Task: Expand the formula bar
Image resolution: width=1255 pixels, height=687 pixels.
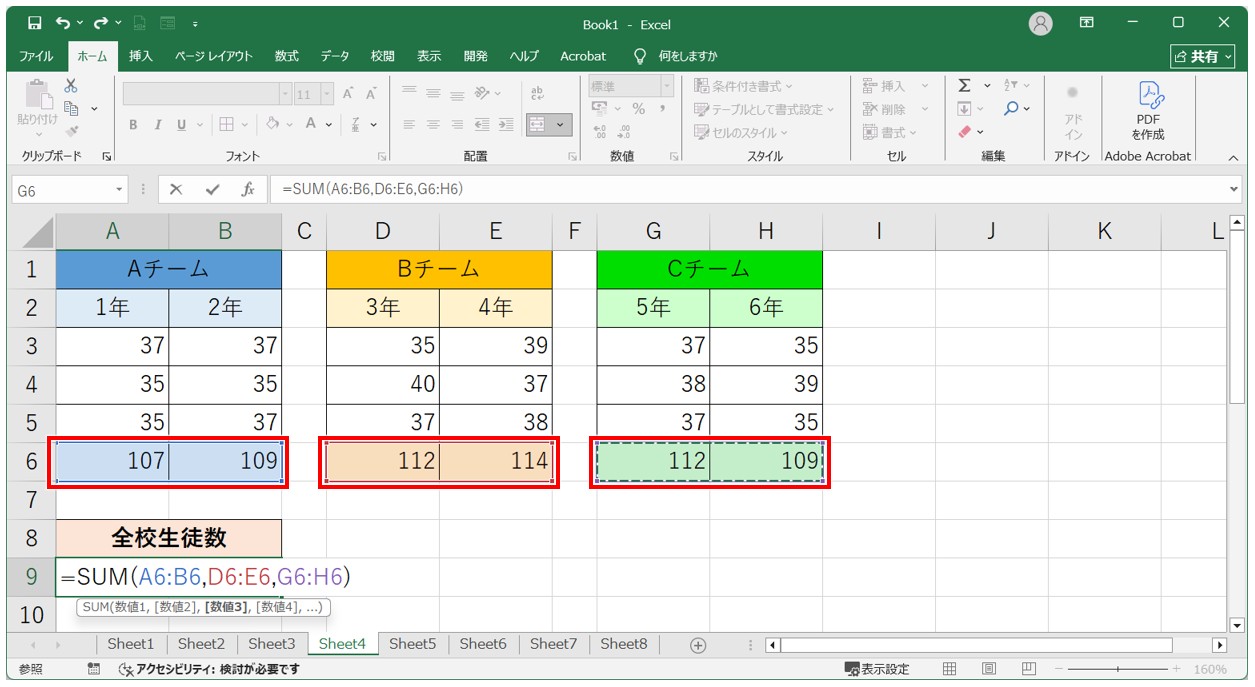Action: coord(1233,190)
